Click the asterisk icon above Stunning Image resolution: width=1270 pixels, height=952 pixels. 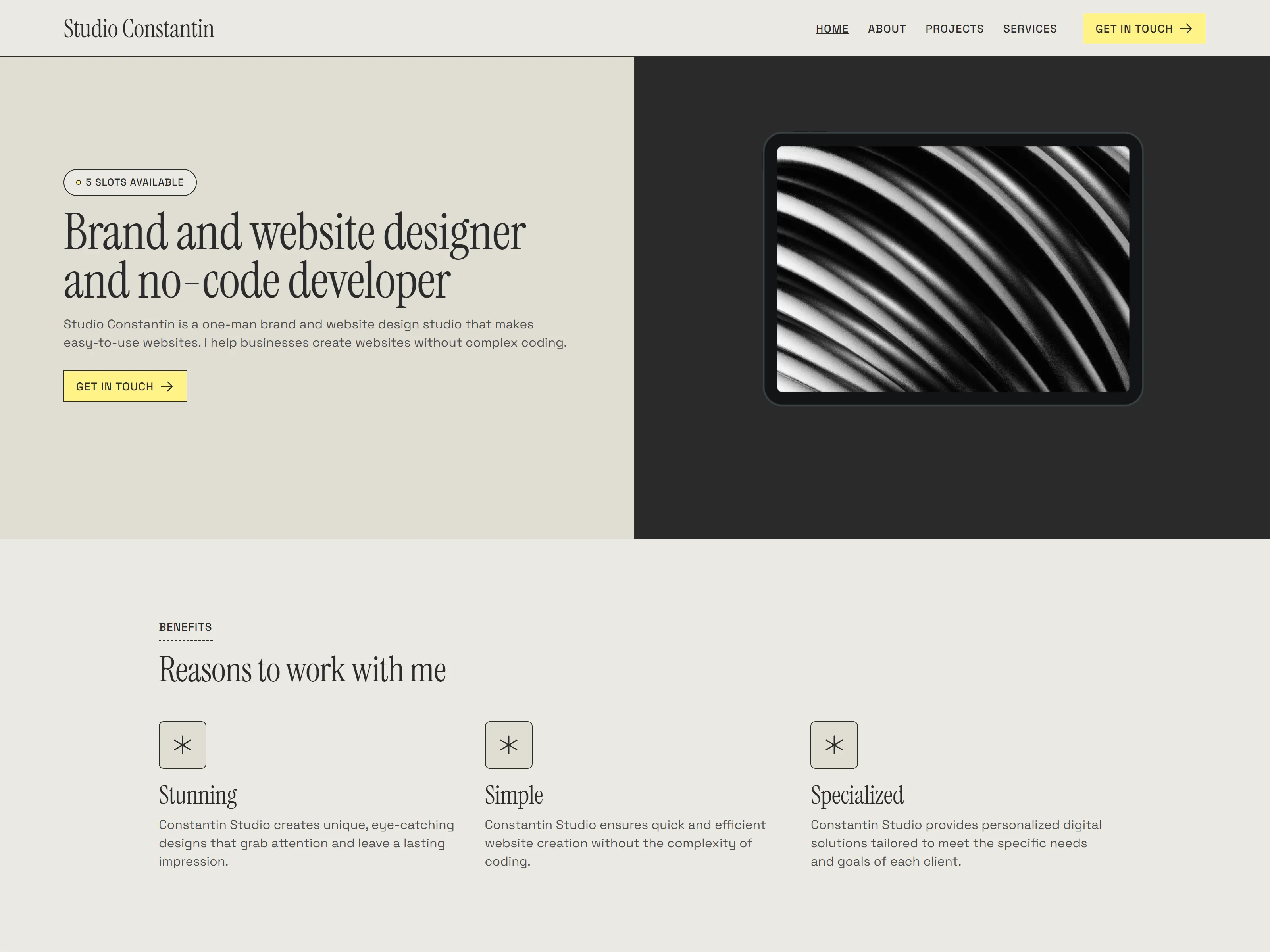(183, 745)
